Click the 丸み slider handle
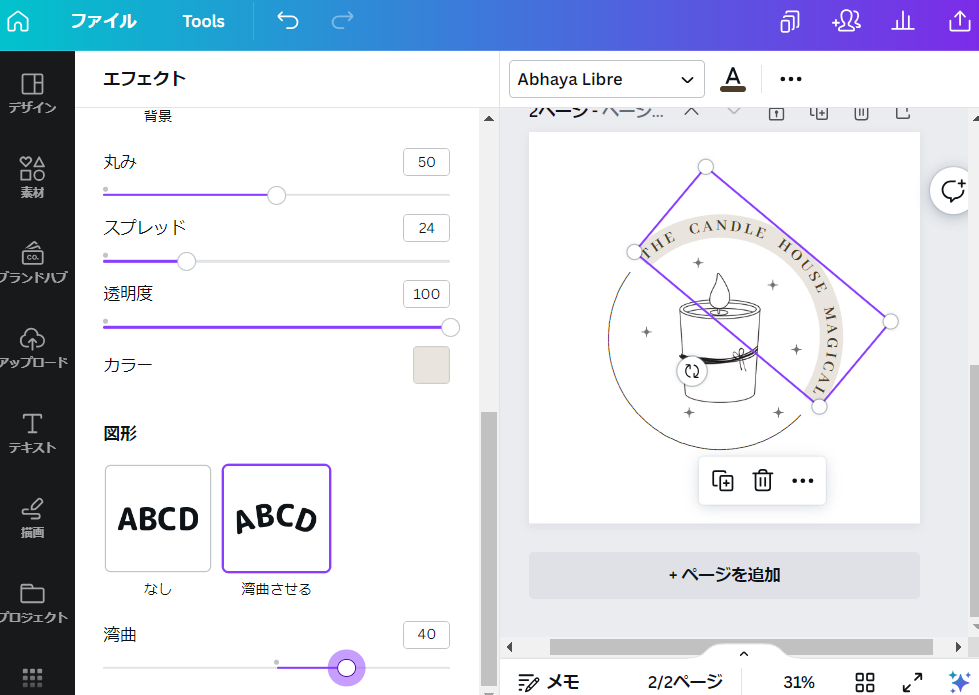Viewport: 979px width, 695px height. click(277, 195)
